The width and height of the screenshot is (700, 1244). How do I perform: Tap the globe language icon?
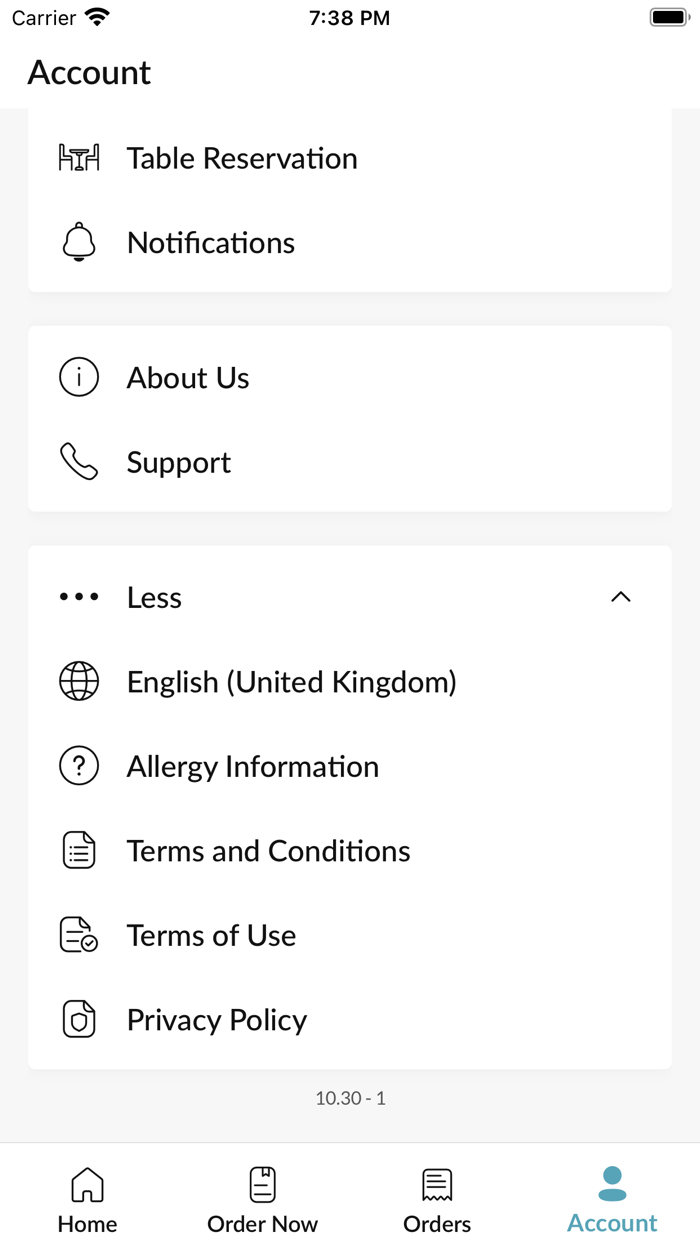79,682
